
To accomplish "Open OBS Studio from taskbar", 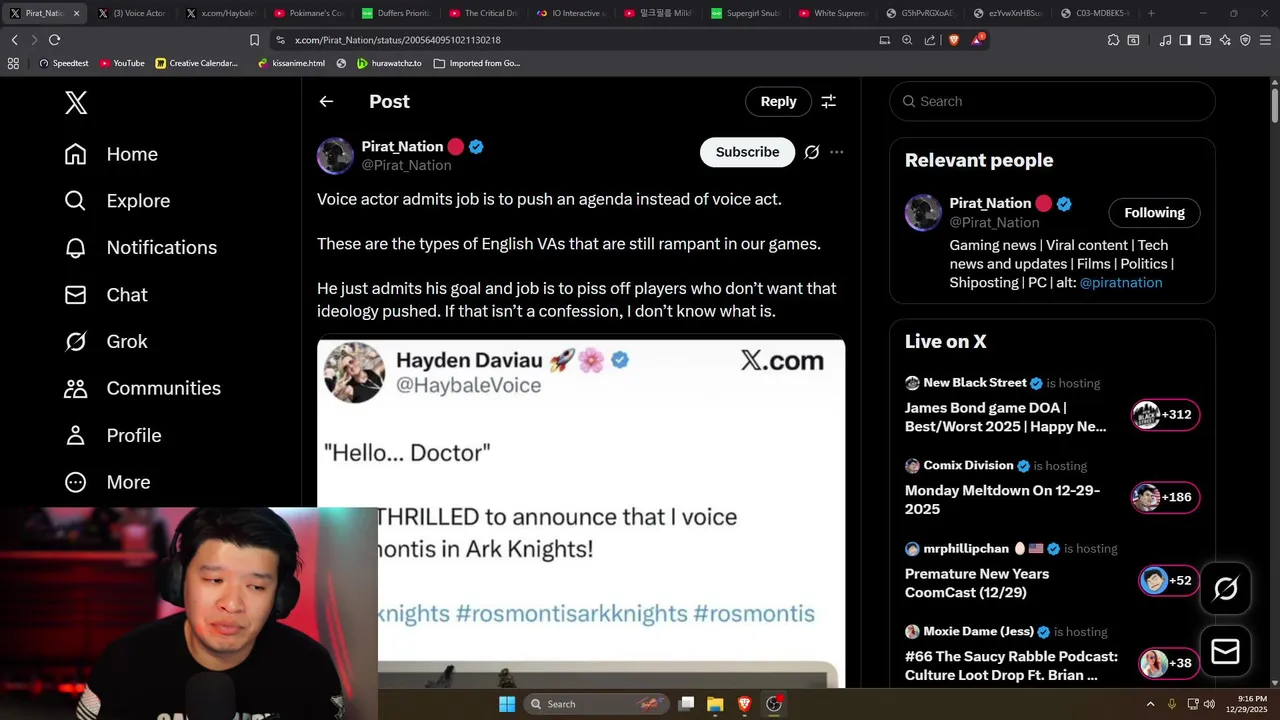I will pos(773,704).
